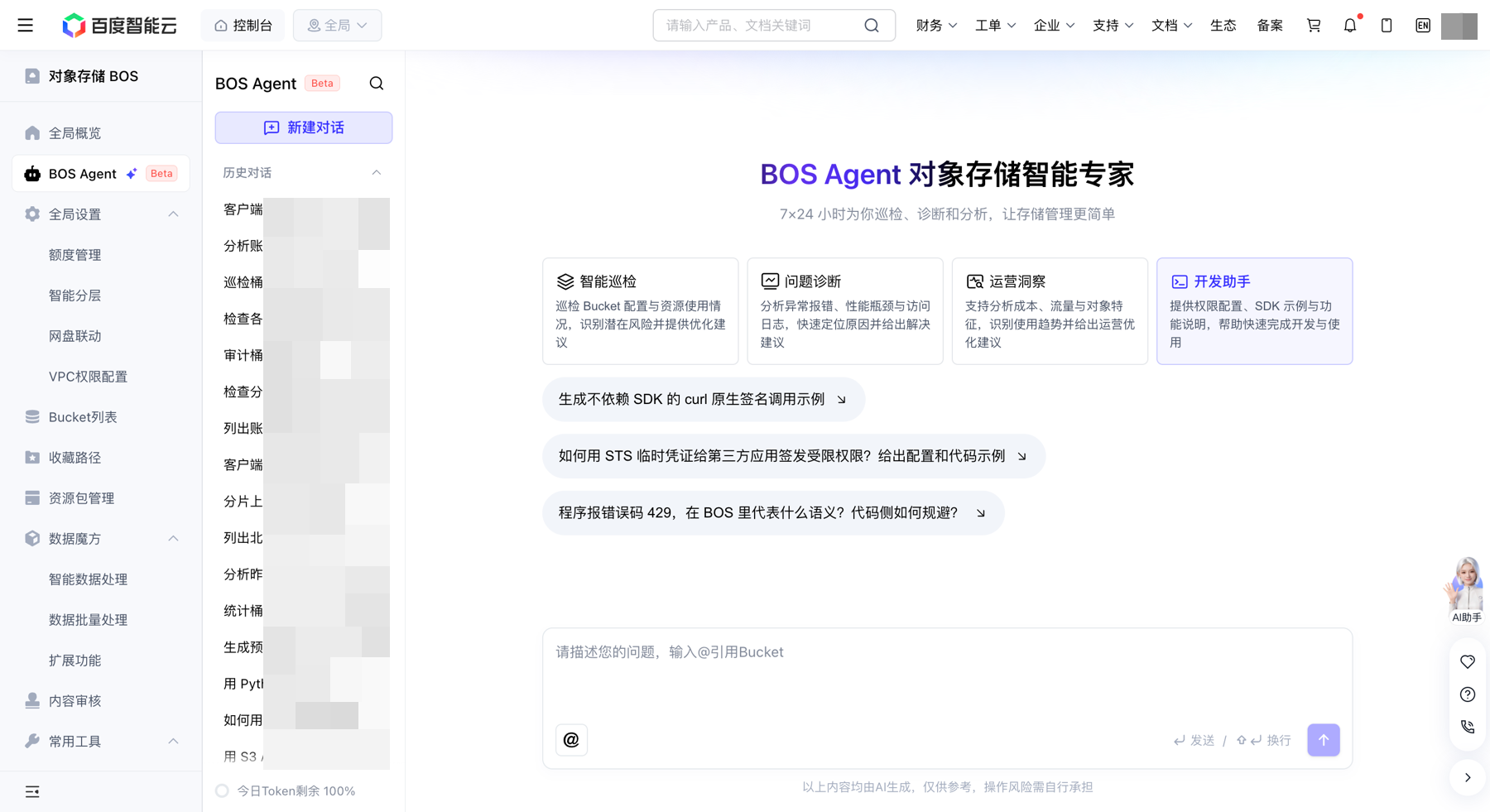Image resolution: width=1490 pixels, height=812 pixels.
Task: Select BOS Agent in the sidebar
Action: click(101, 174)
